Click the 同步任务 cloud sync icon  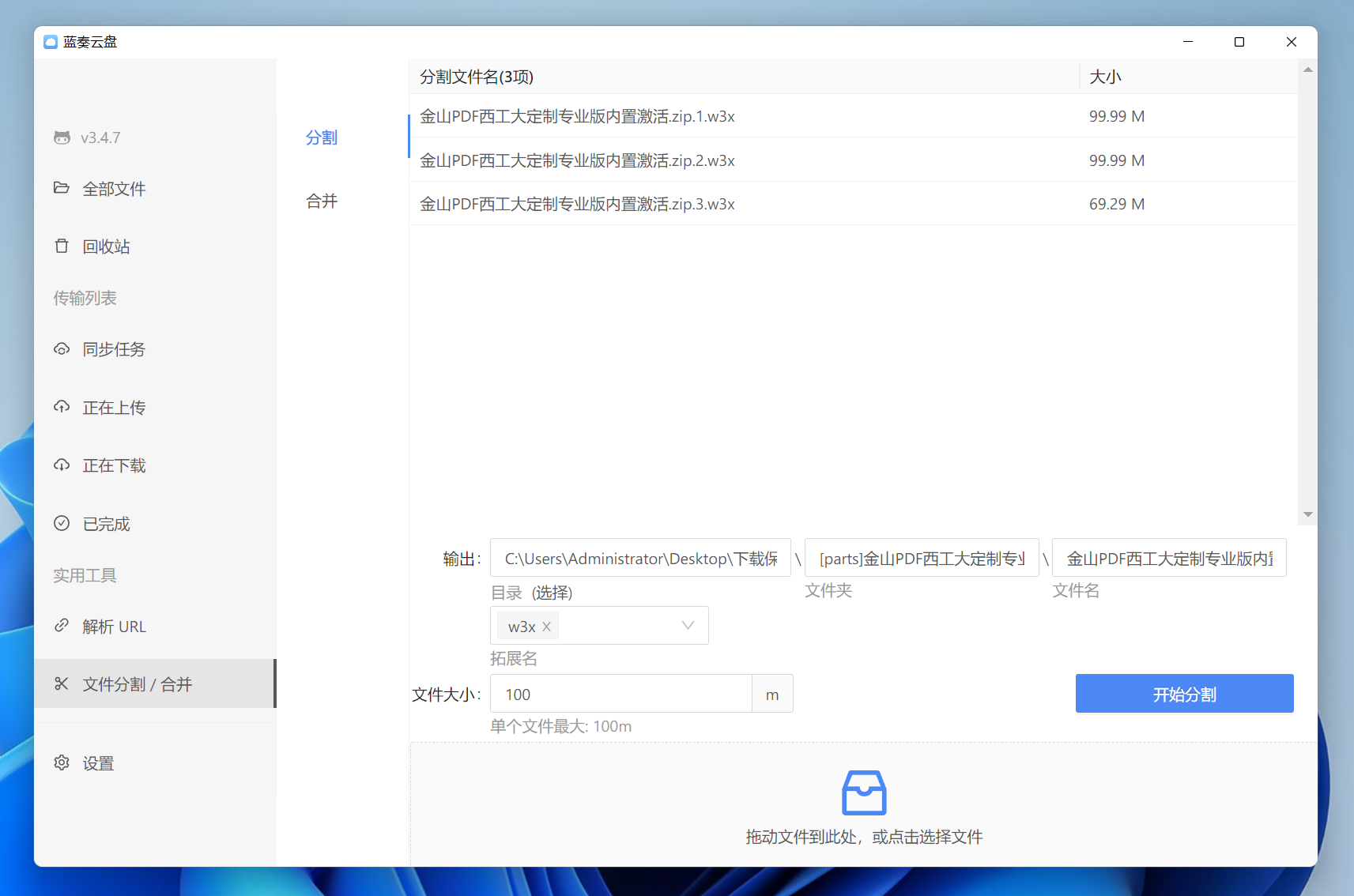(62, 348)
